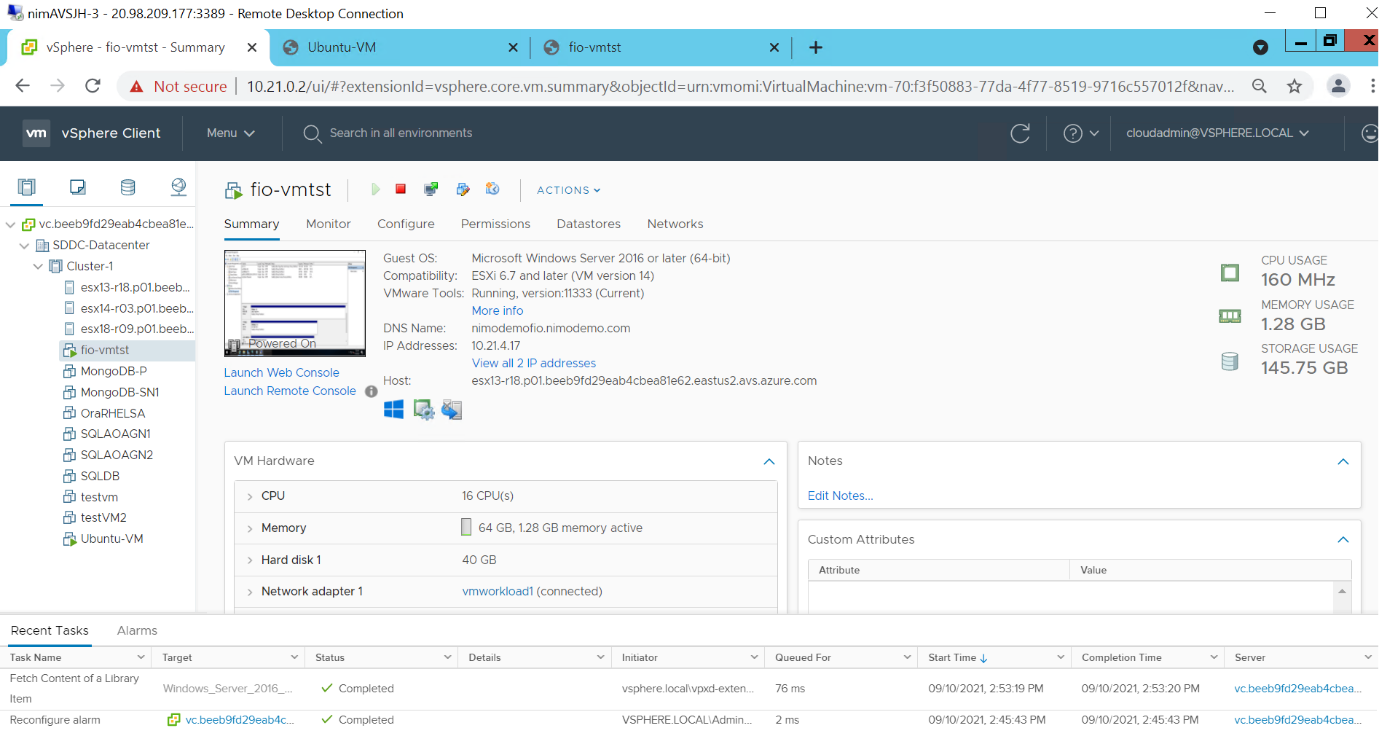The width and height of the screenshot is (1384, 733).
Task: Click the memory usage bar beside 64 GB
Action: (x=466, y=527)
